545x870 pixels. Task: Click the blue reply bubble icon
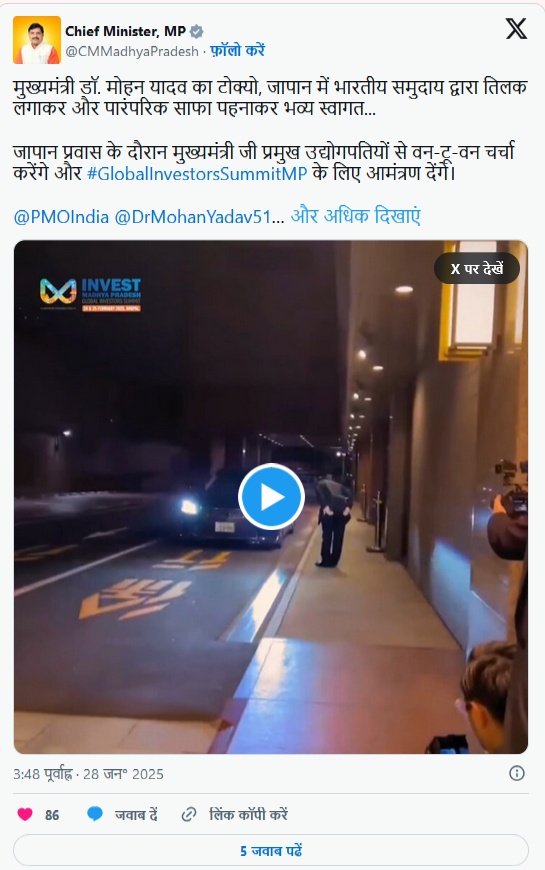pos(95,814)
